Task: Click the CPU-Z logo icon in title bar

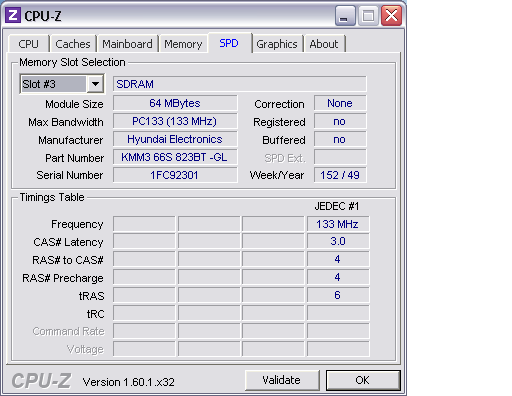Action: click(x=13, y=15)
